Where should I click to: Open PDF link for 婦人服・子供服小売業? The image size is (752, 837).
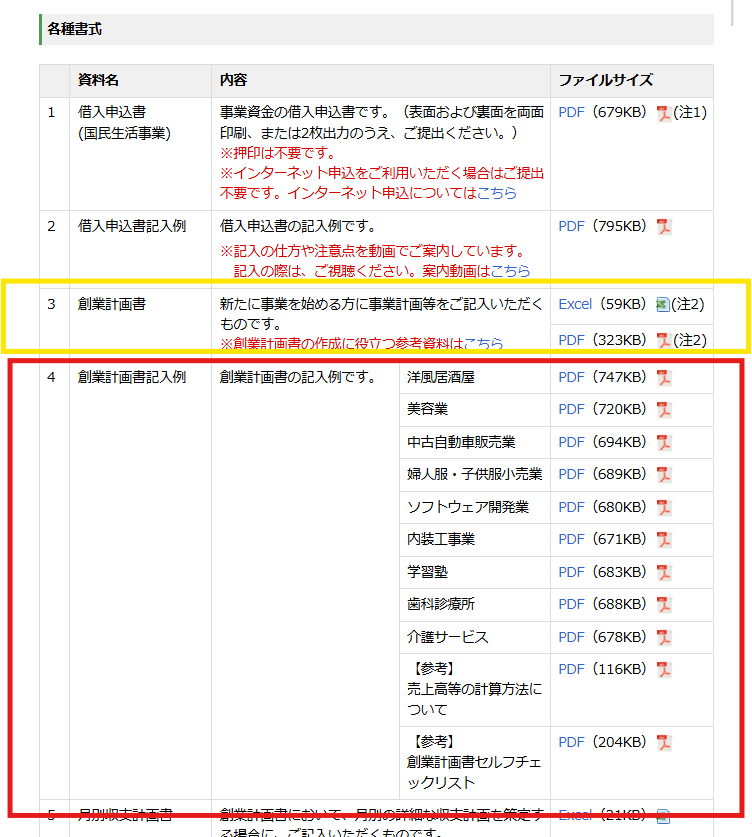[571, 474]
